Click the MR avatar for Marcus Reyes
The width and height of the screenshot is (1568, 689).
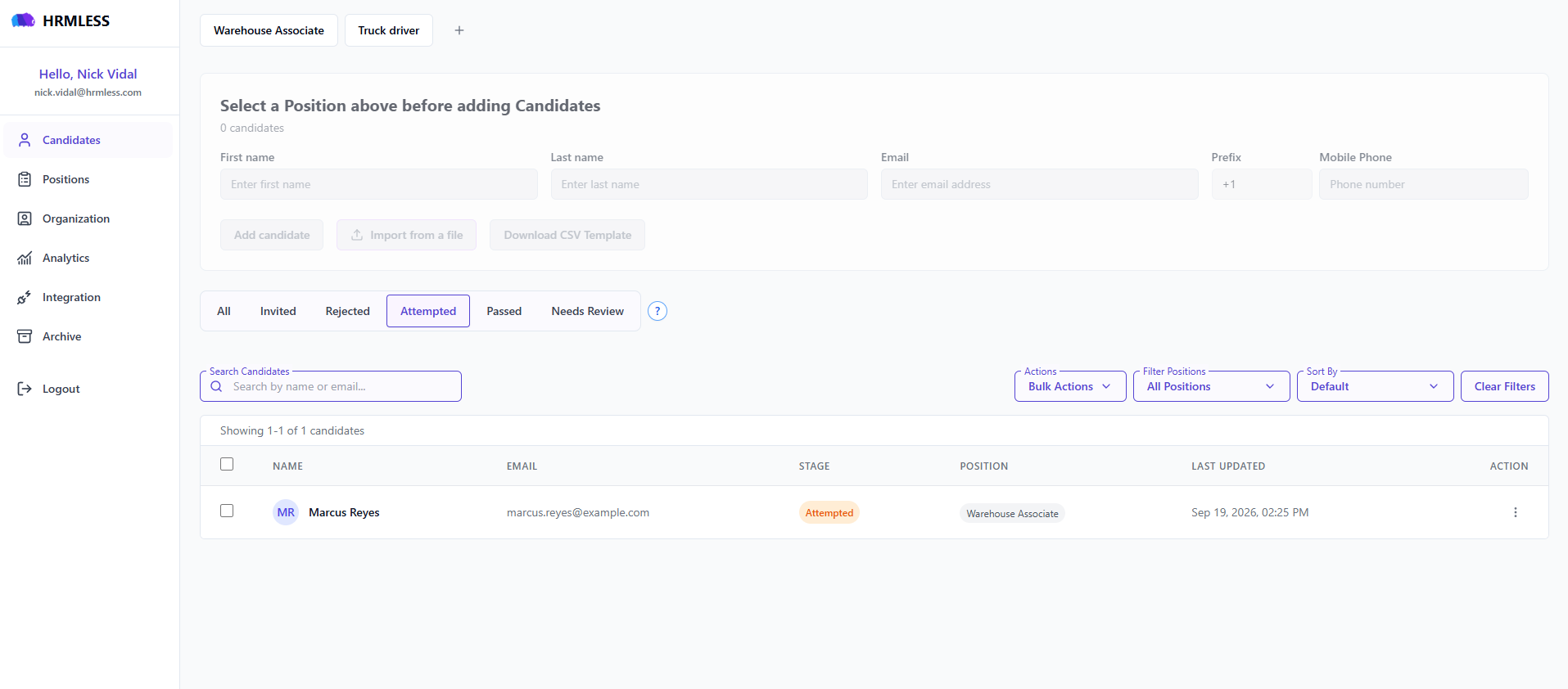pos(286,512)
